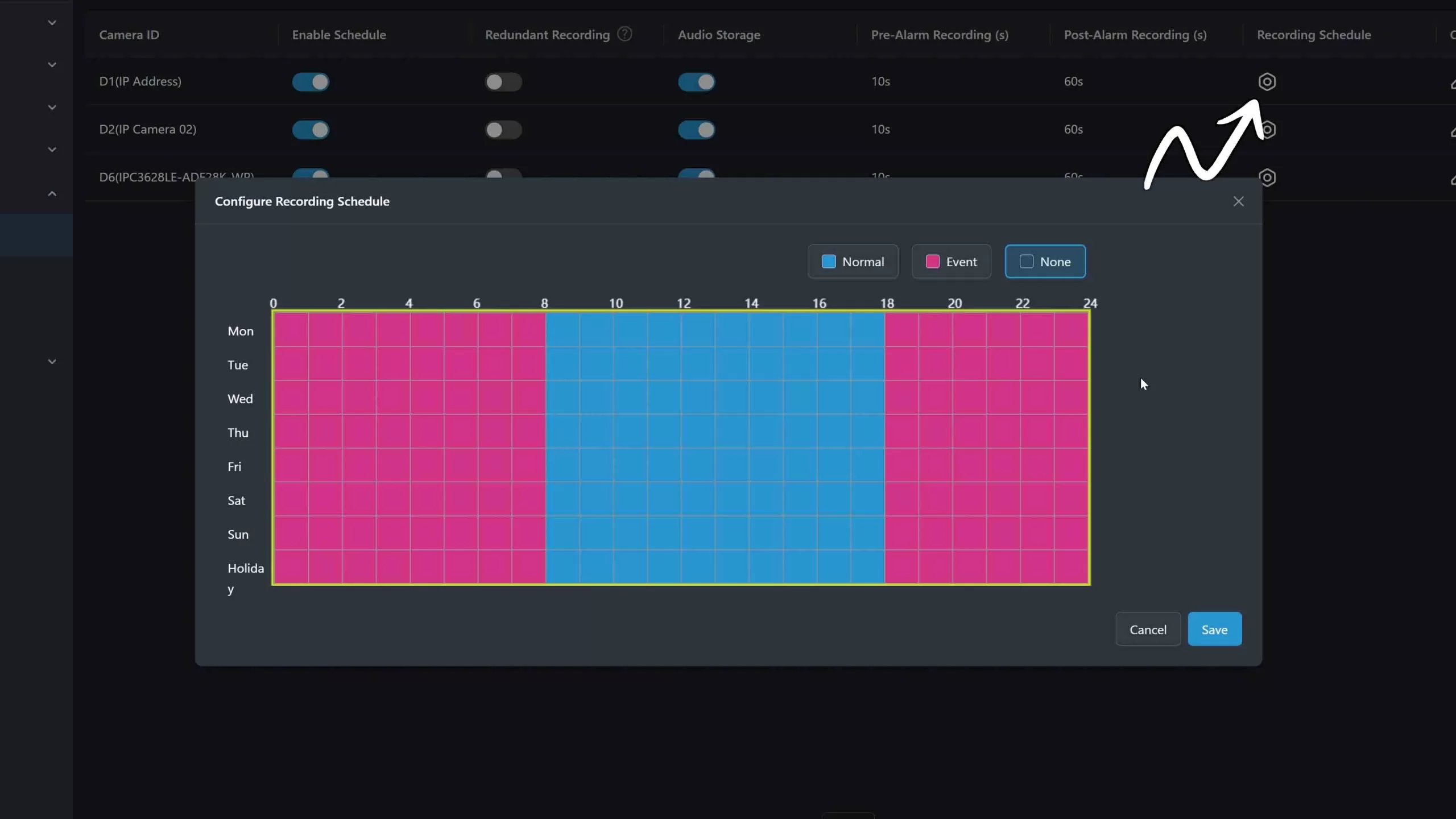Click the D2(IP Camera 02) camera name
The width and height of the screenshot is (1456, 819).
[148, 129]
